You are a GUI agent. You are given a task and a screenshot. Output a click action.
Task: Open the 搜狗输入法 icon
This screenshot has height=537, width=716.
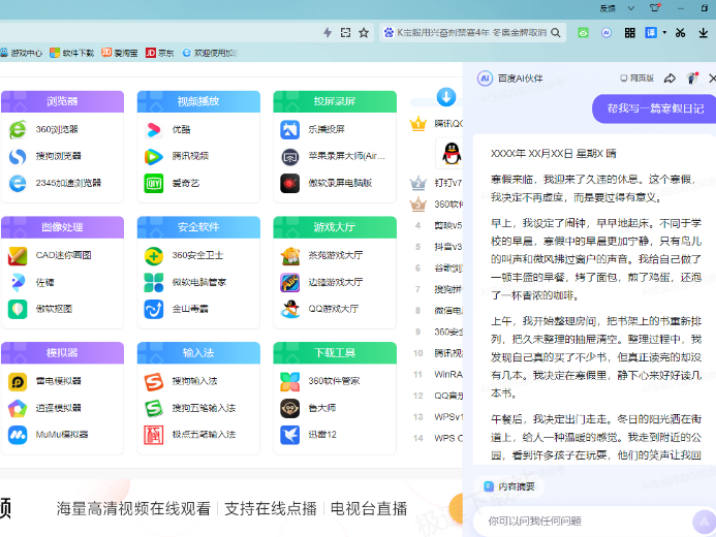[153, 381]
